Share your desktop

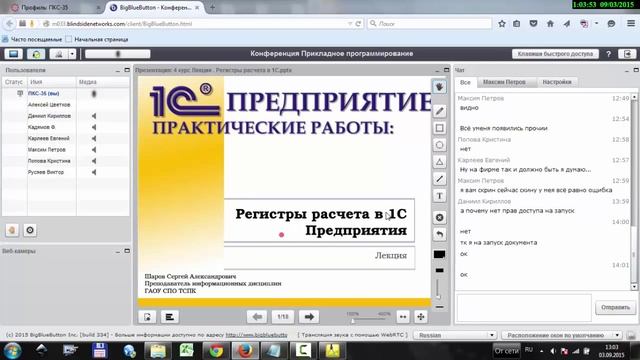pos(13,54)
